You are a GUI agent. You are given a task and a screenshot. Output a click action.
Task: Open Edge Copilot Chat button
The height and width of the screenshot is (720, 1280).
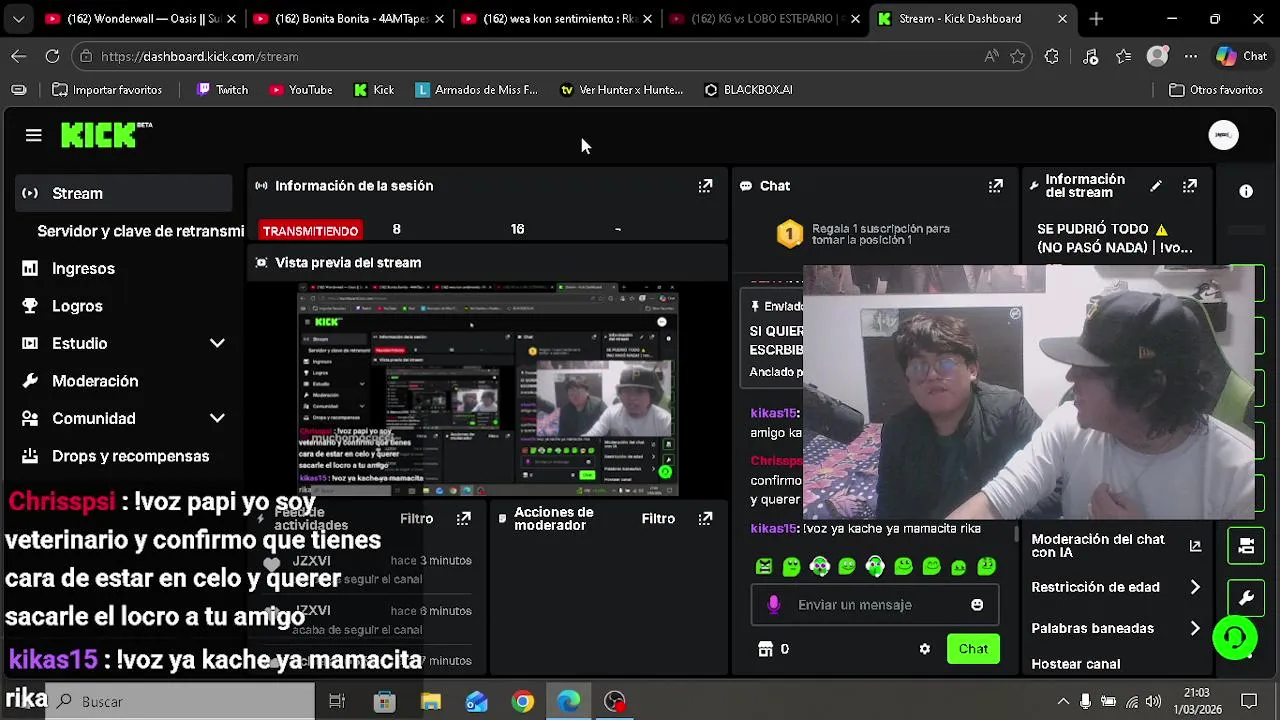coord(1242,57)
